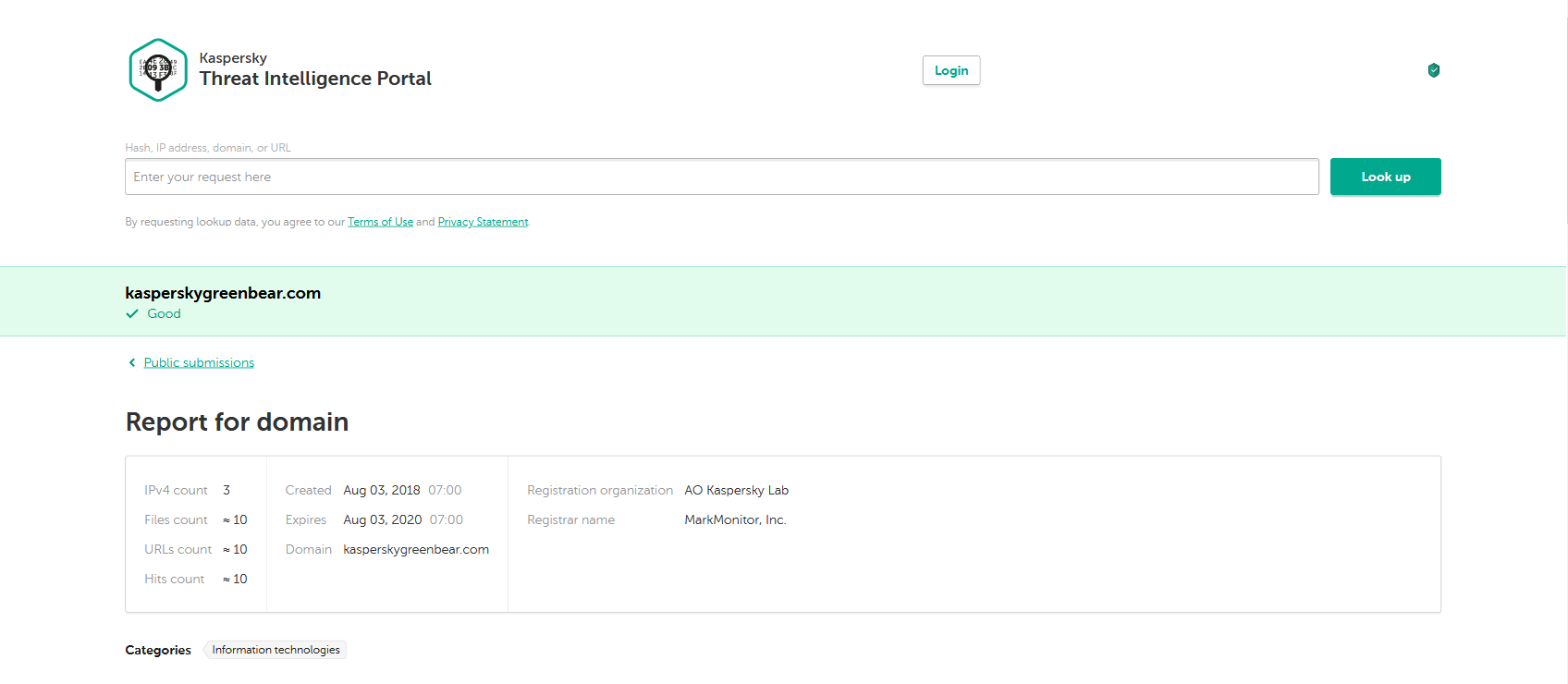Click the green checkmark next to Good

pyautogui.click(x=132, y=314)
